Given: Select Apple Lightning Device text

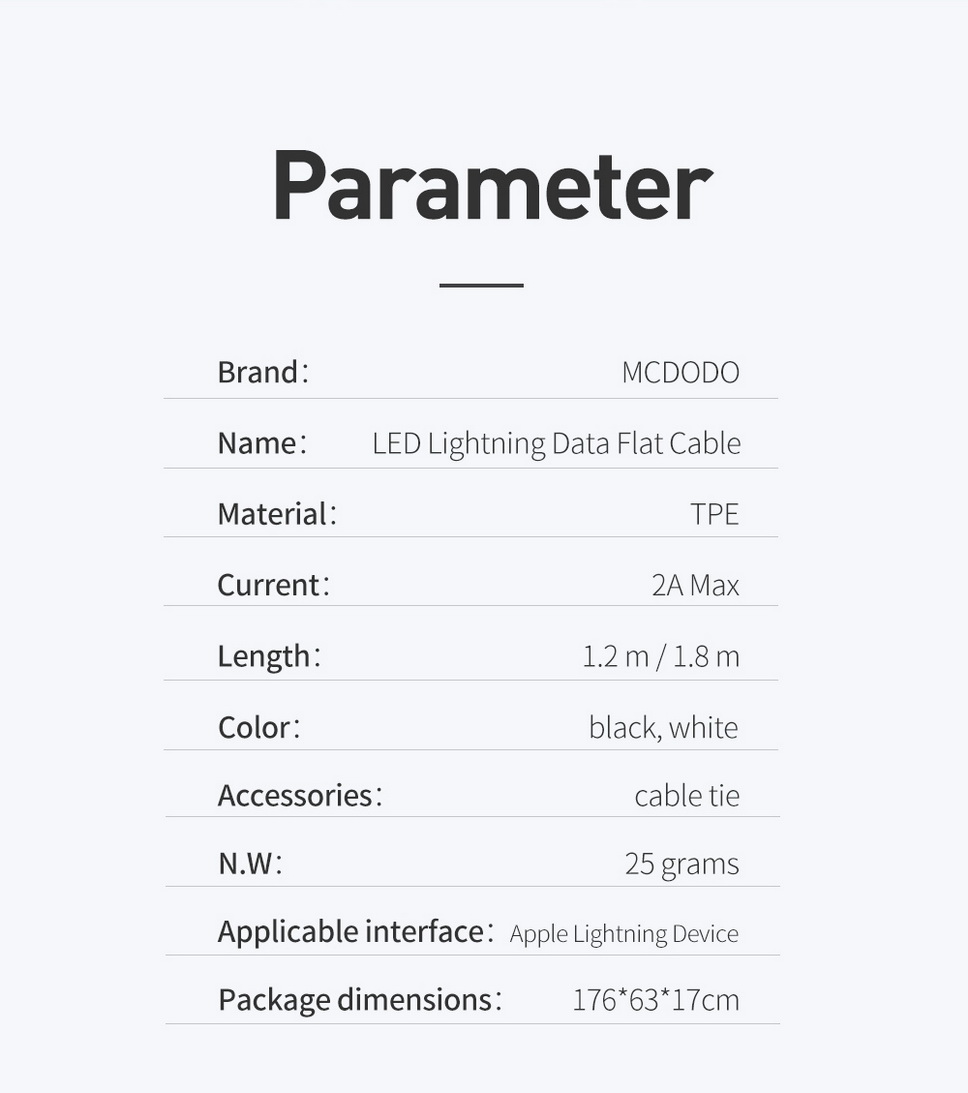Looking at the screenshot, I should pos(624,934).
